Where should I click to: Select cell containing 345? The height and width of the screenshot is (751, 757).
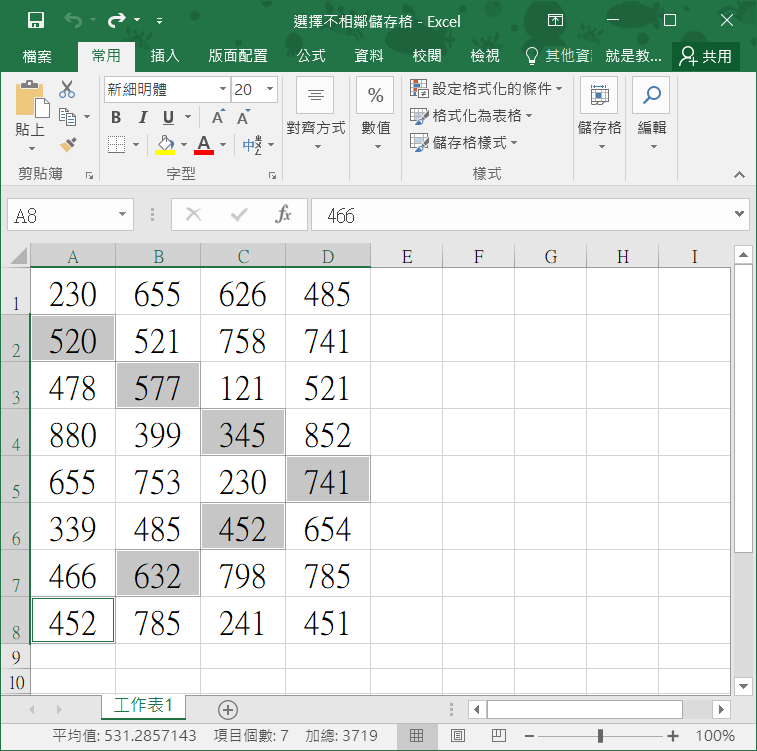click(x=243, y=434)
